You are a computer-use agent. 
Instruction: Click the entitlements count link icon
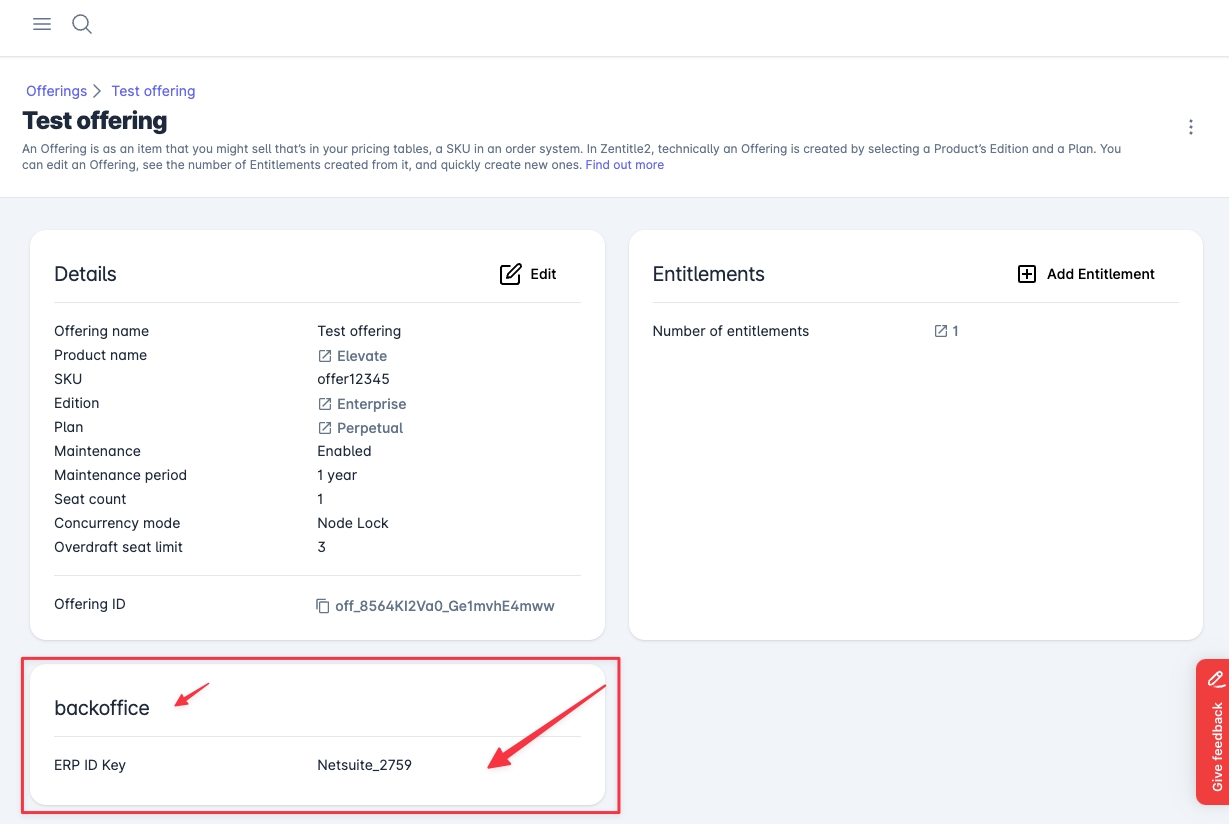coord(940,331)
